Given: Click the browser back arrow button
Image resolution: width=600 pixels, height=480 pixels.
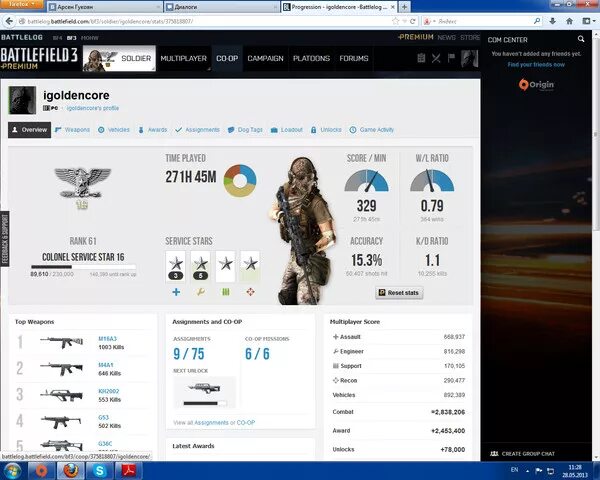Looking at the screenshot, I should [9, 21].
